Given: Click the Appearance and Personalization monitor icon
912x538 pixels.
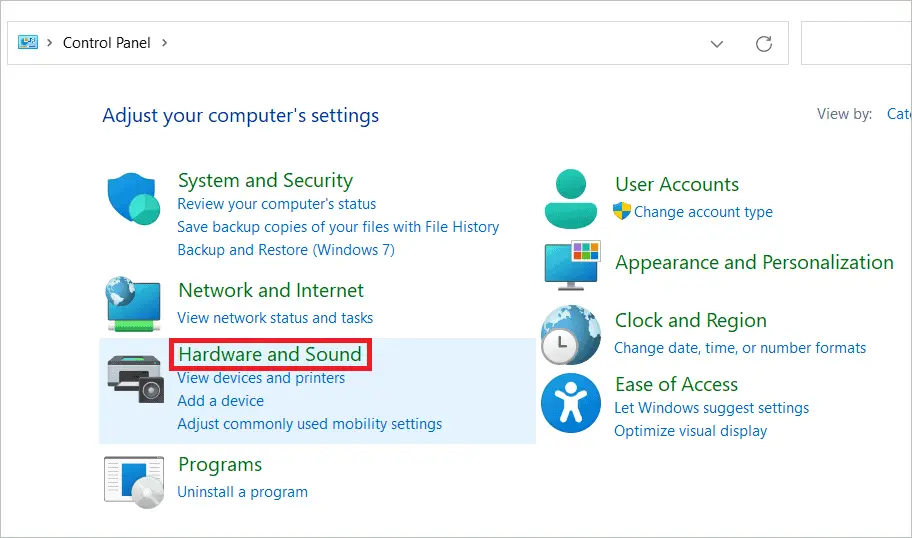Looking at the screenshot, I should (572, 265).
